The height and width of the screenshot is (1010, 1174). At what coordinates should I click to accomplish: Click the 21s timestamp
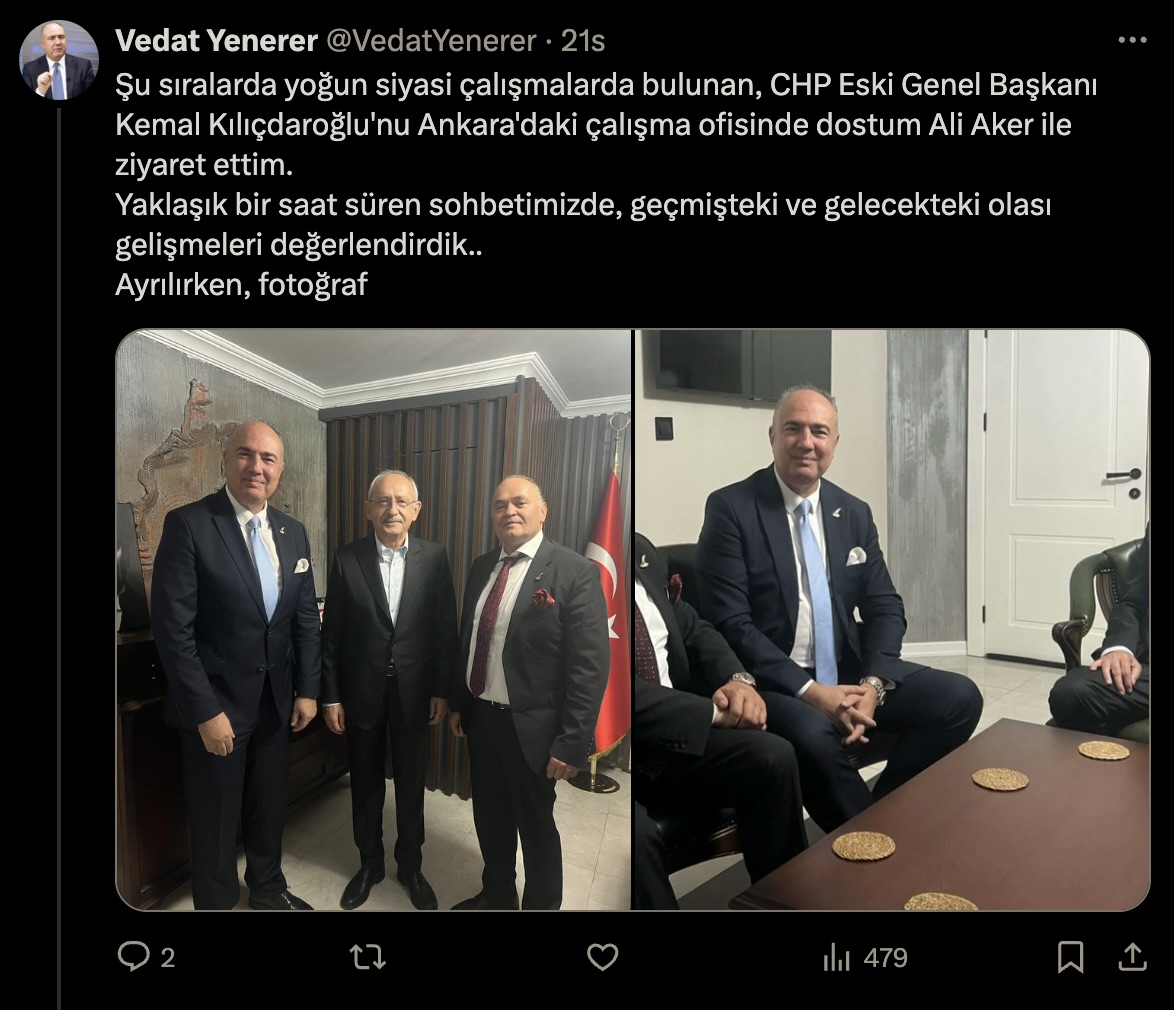[583, 40]
